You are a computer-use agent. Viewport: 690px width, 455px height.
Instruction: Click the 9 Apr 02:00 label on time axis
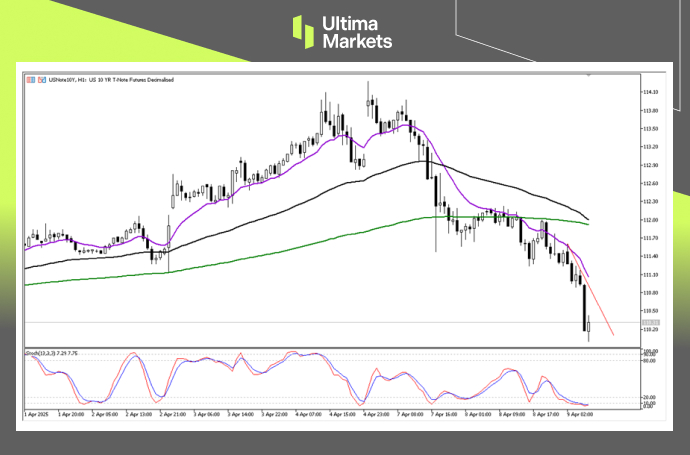(x=581, y=412)
